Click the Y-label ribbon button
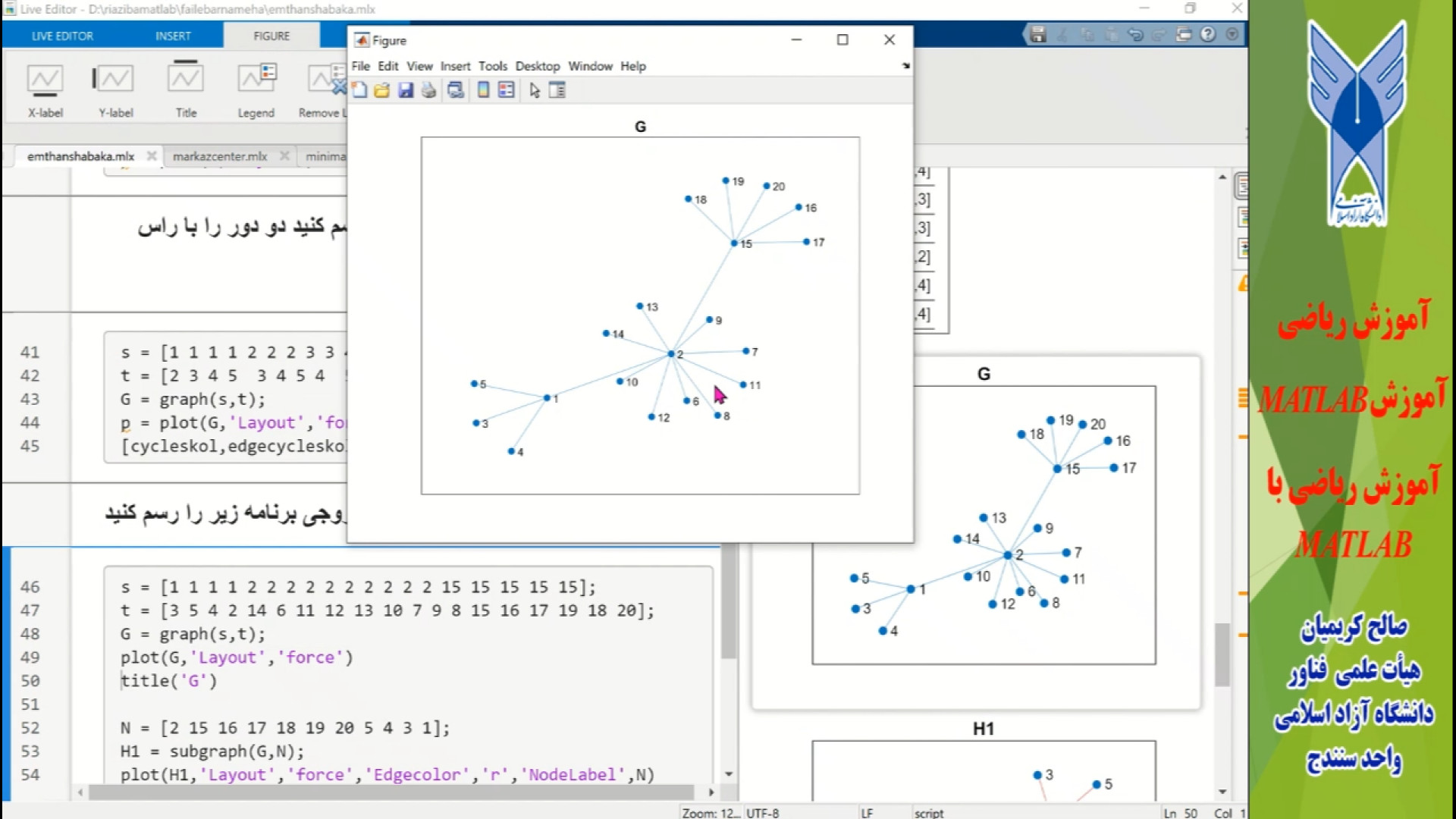This screenshot has height=819, width=1456. pos(115,91)
